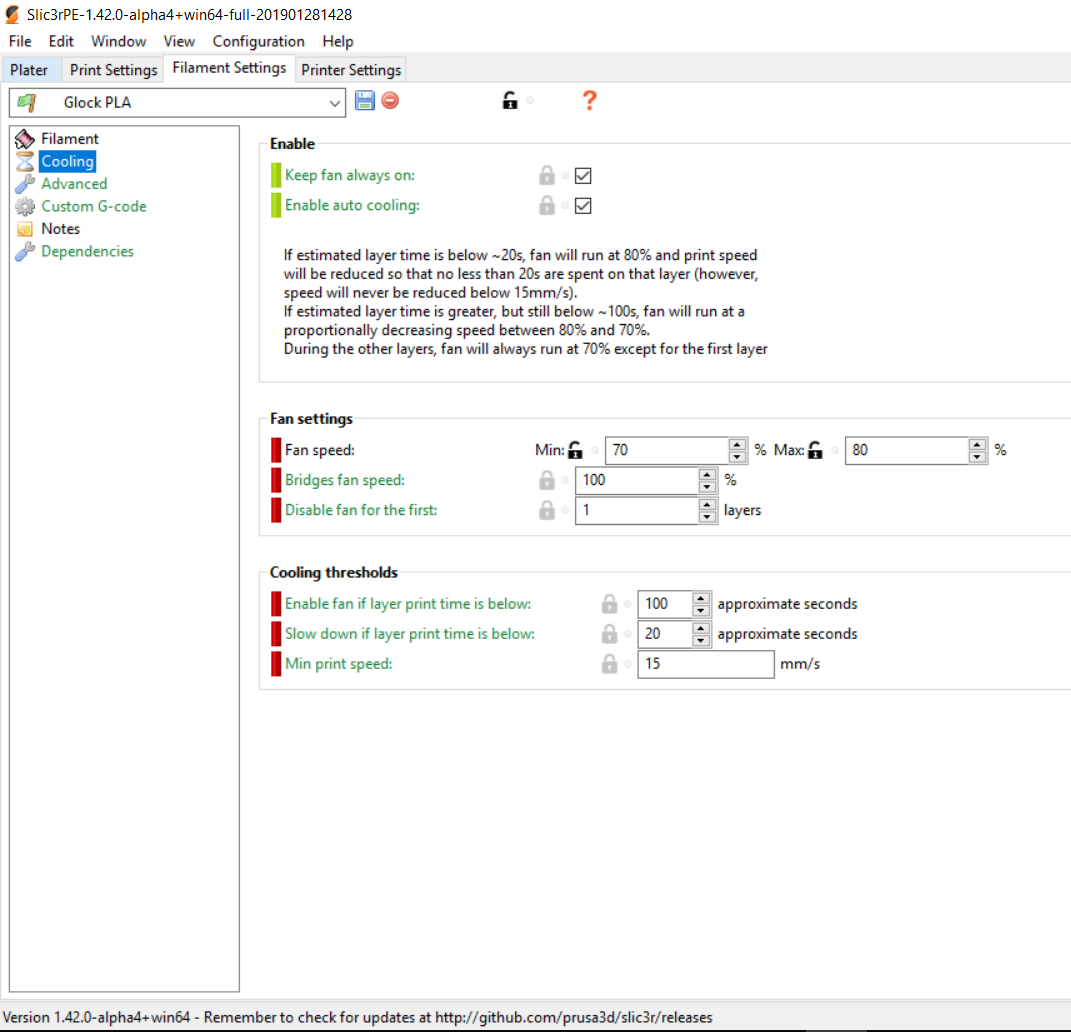Open Custom G-code settings page
The width and height of the screenshot is (1071, 1032).
click(x=93, y=206)
